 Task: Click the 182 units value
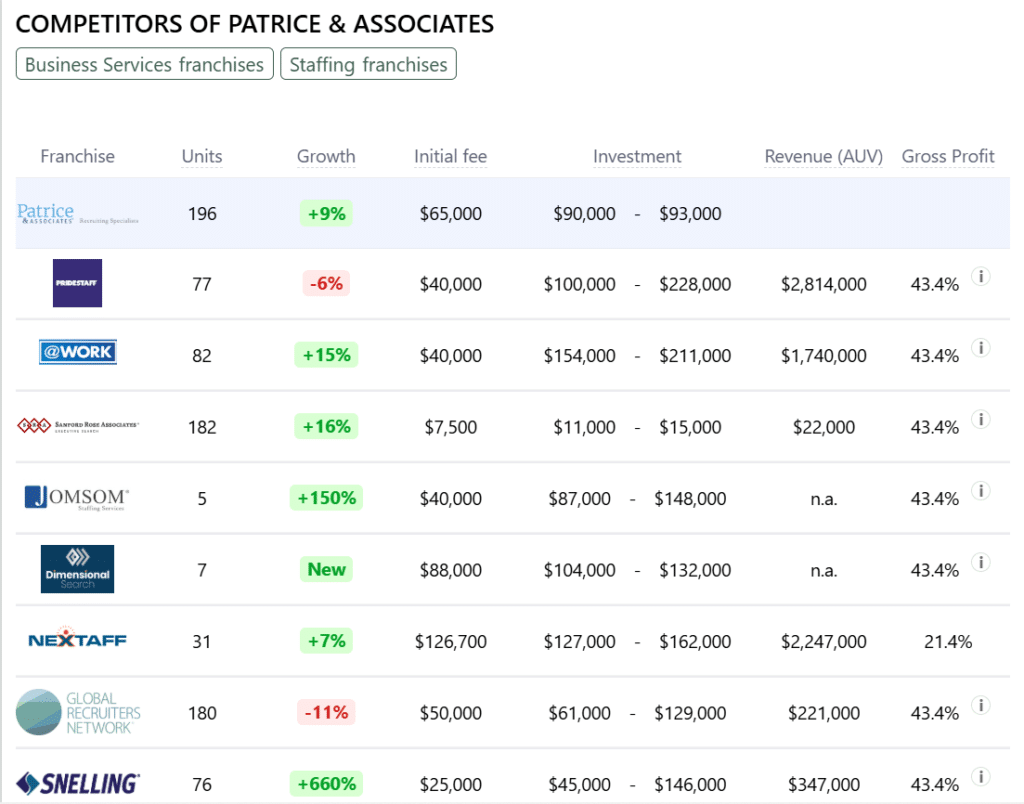[x=202, y=427]
